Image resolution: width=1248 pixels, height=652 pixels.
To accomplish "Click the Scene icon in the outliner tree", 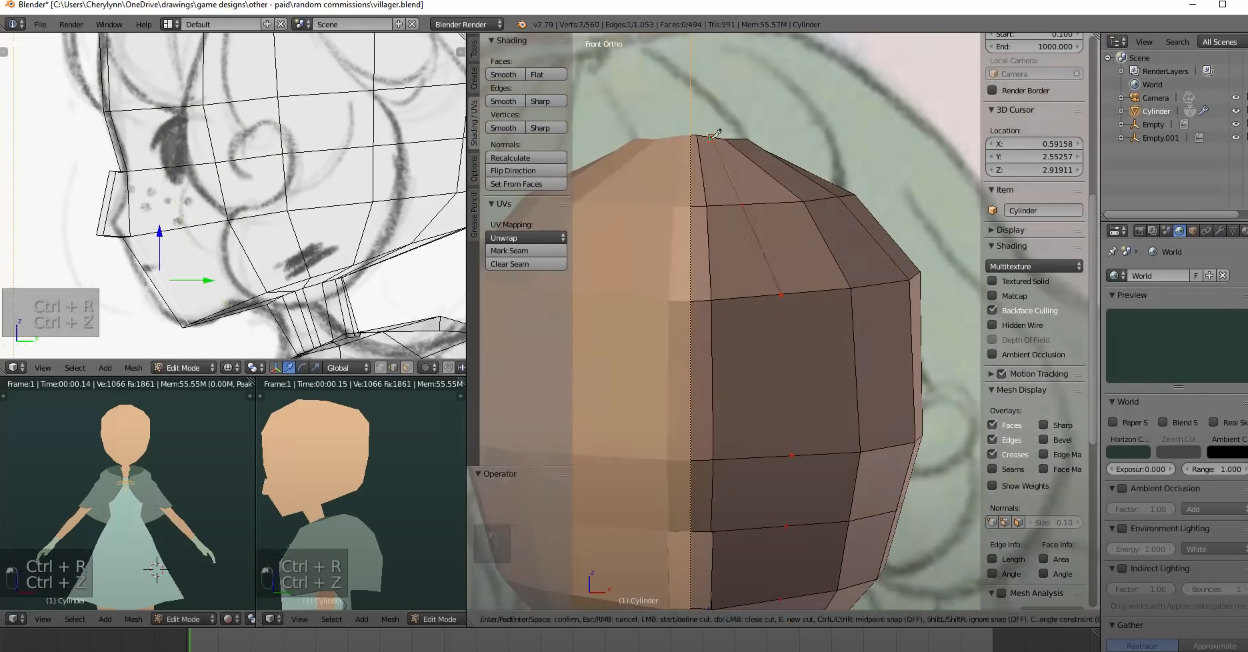I will [1121, 57].
